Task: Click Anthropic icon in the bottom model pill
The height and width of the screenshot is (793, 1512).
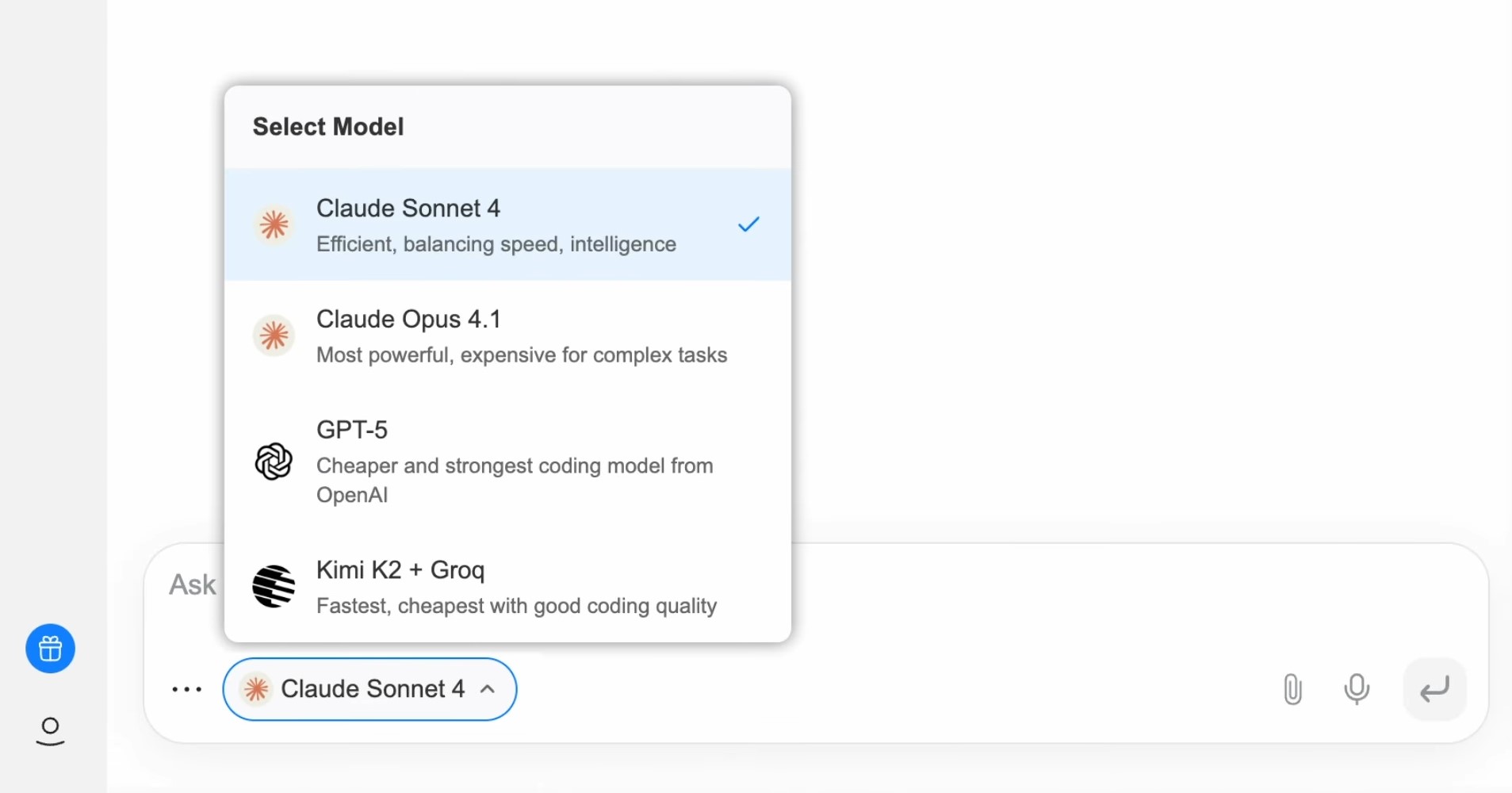Action: (x=256, y=689)
